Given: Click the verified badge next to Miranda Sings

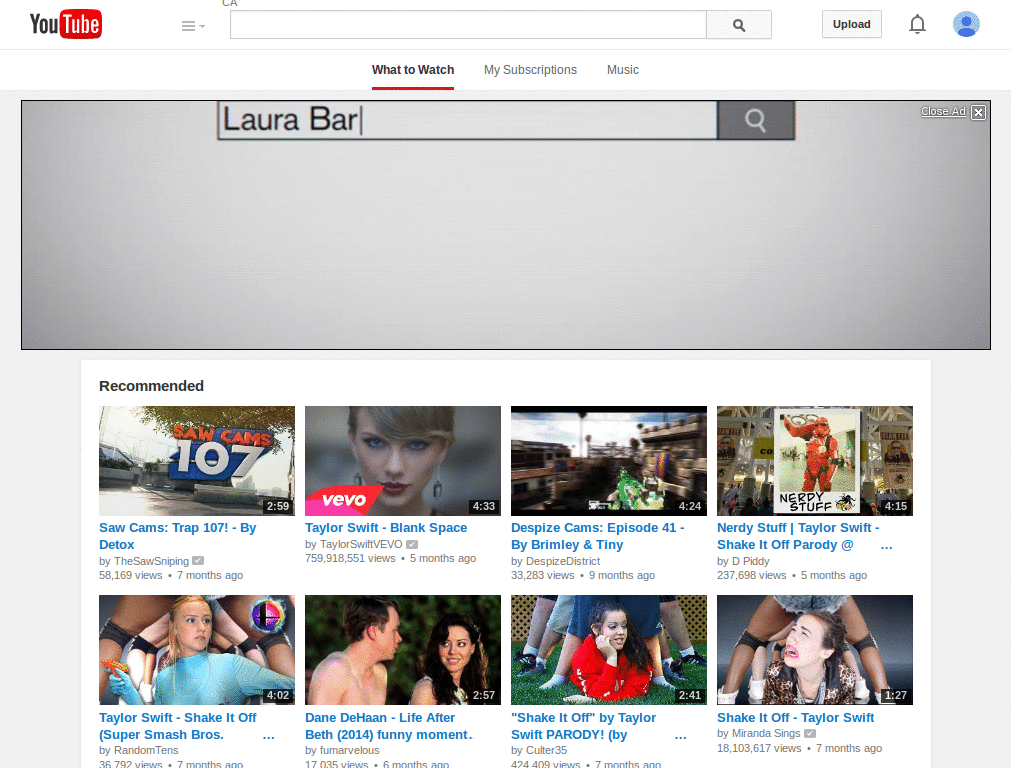Looking at the screenshot, I should coord(810,733).
